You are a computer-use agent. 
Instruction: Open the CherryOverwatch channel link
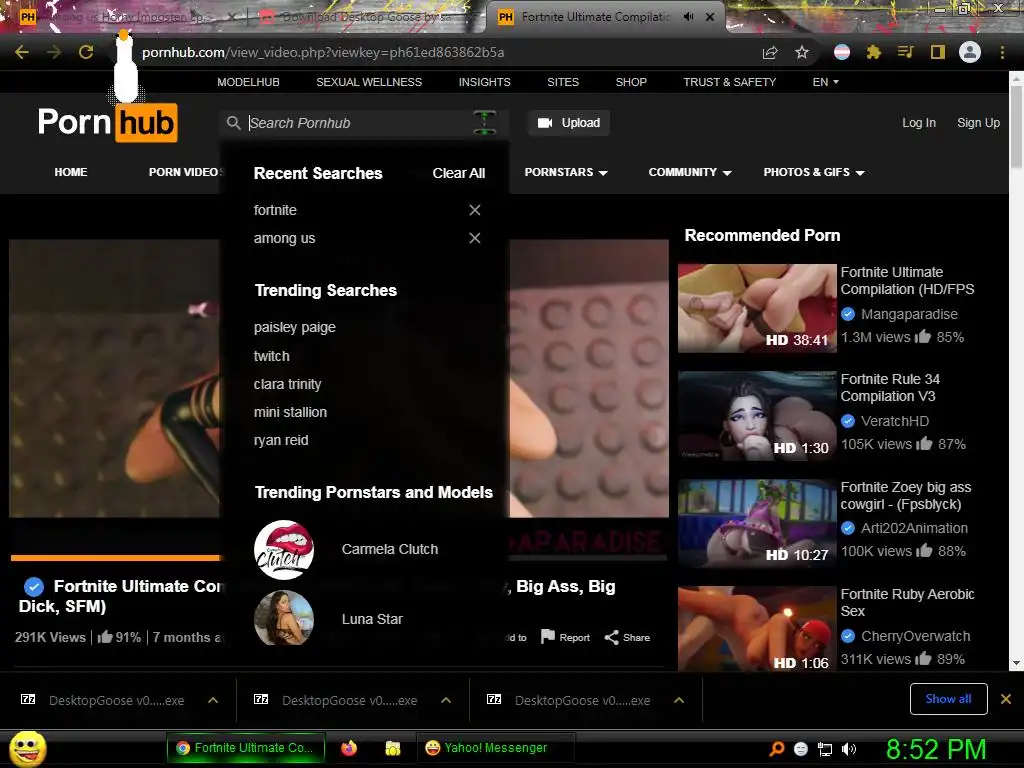click(915, 636)
